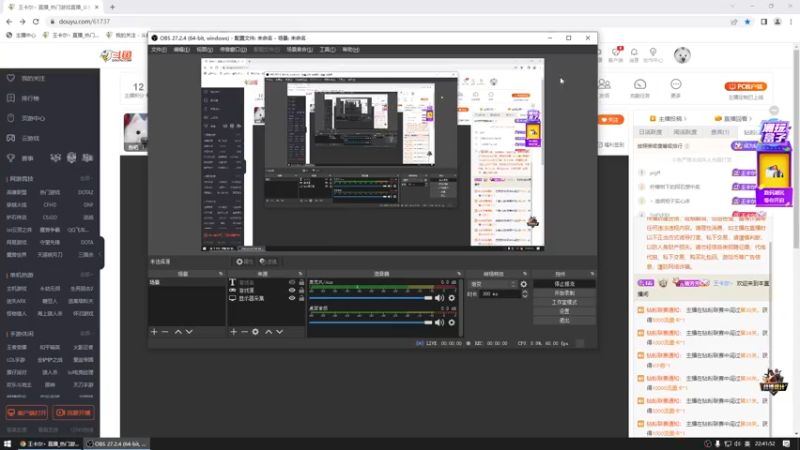The image size is (800, 450).
Task: Adjust microphone volume slider in mixer
Action: pyautogui.click(x=371, y=298)
